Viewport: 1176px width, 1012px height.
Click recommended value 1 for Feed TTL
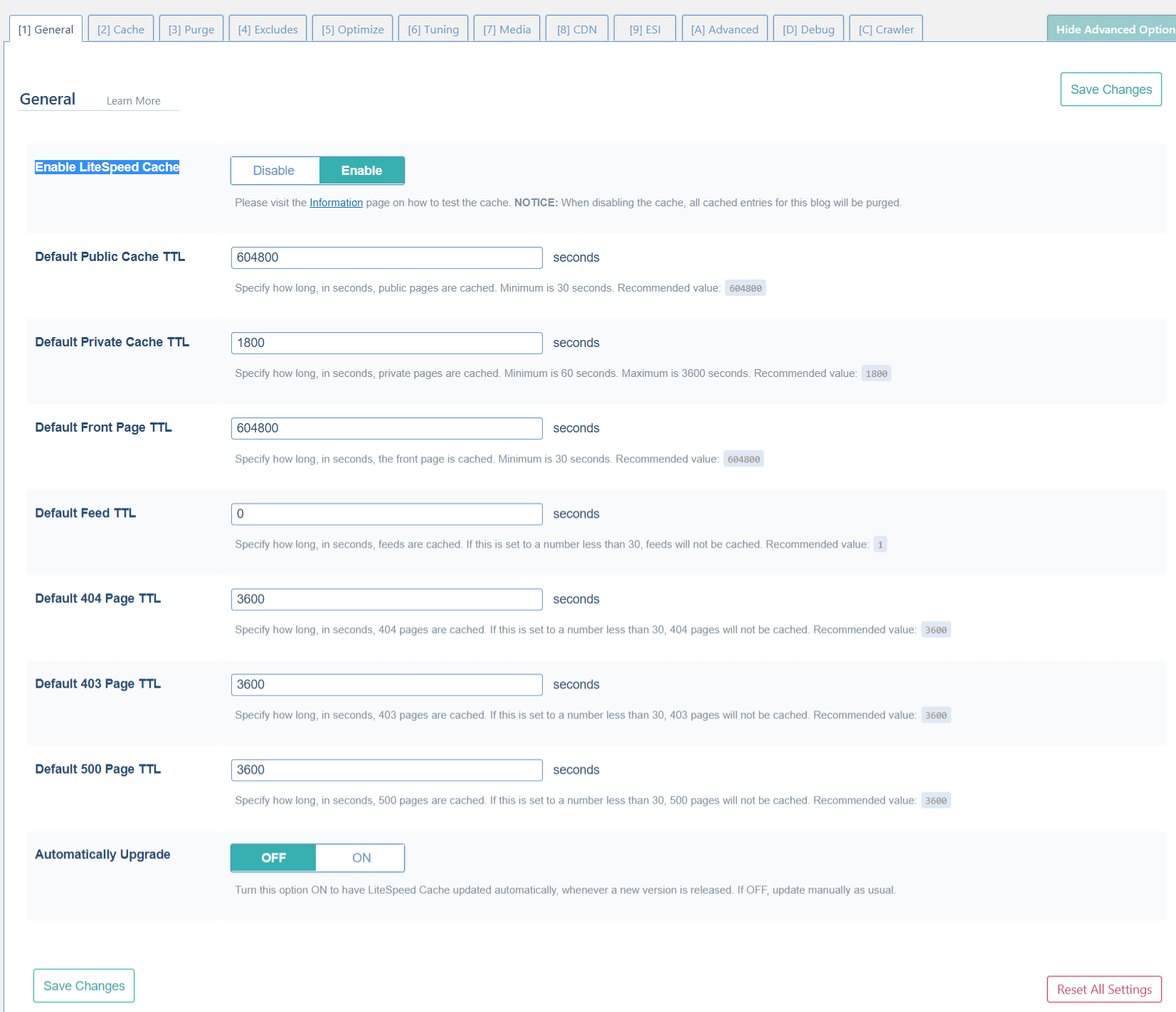tap(880, 545)
